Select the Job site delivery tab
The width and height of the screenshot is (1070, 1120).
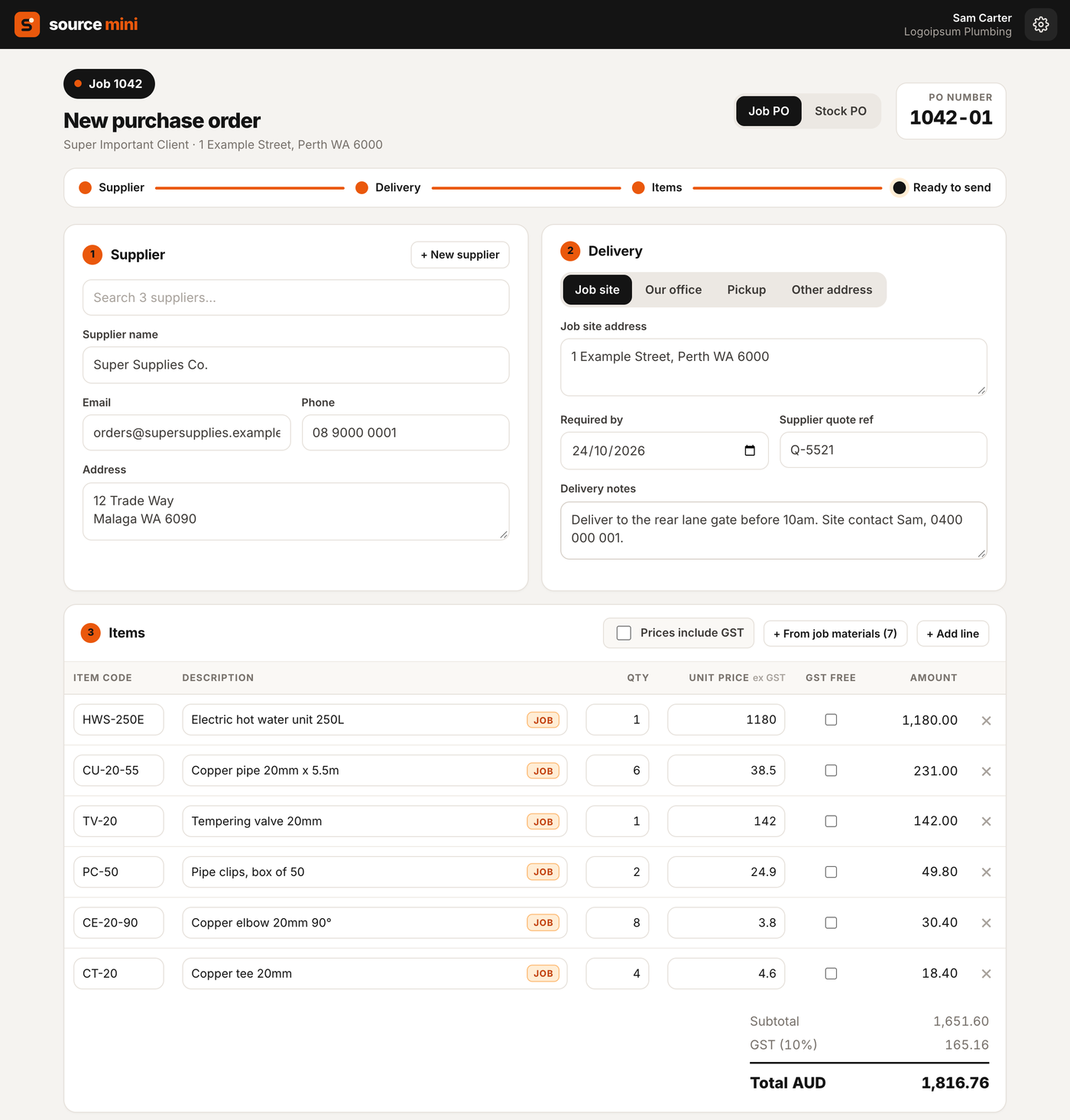coord(598,290)
